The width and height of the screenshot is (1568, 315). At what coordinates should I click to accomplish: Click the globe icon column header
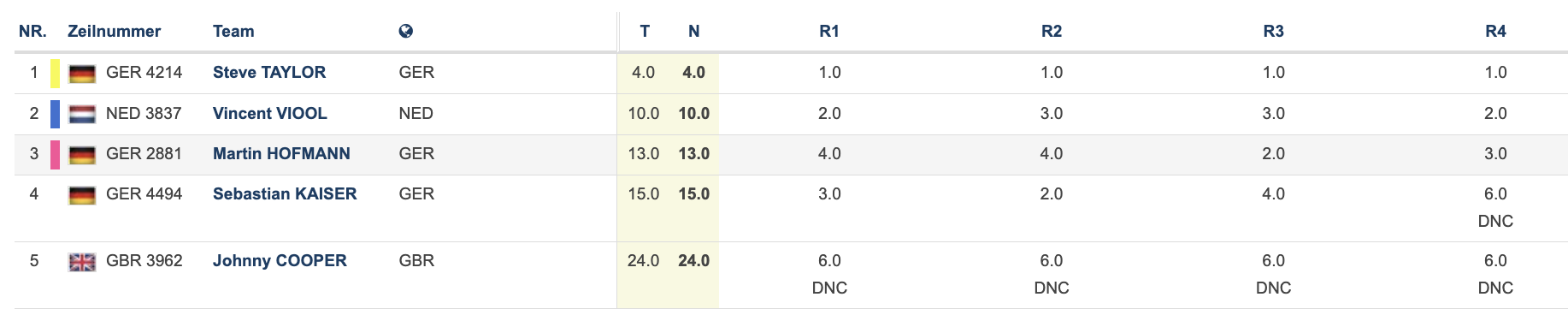pyautogui.click(x=405, y=31)
